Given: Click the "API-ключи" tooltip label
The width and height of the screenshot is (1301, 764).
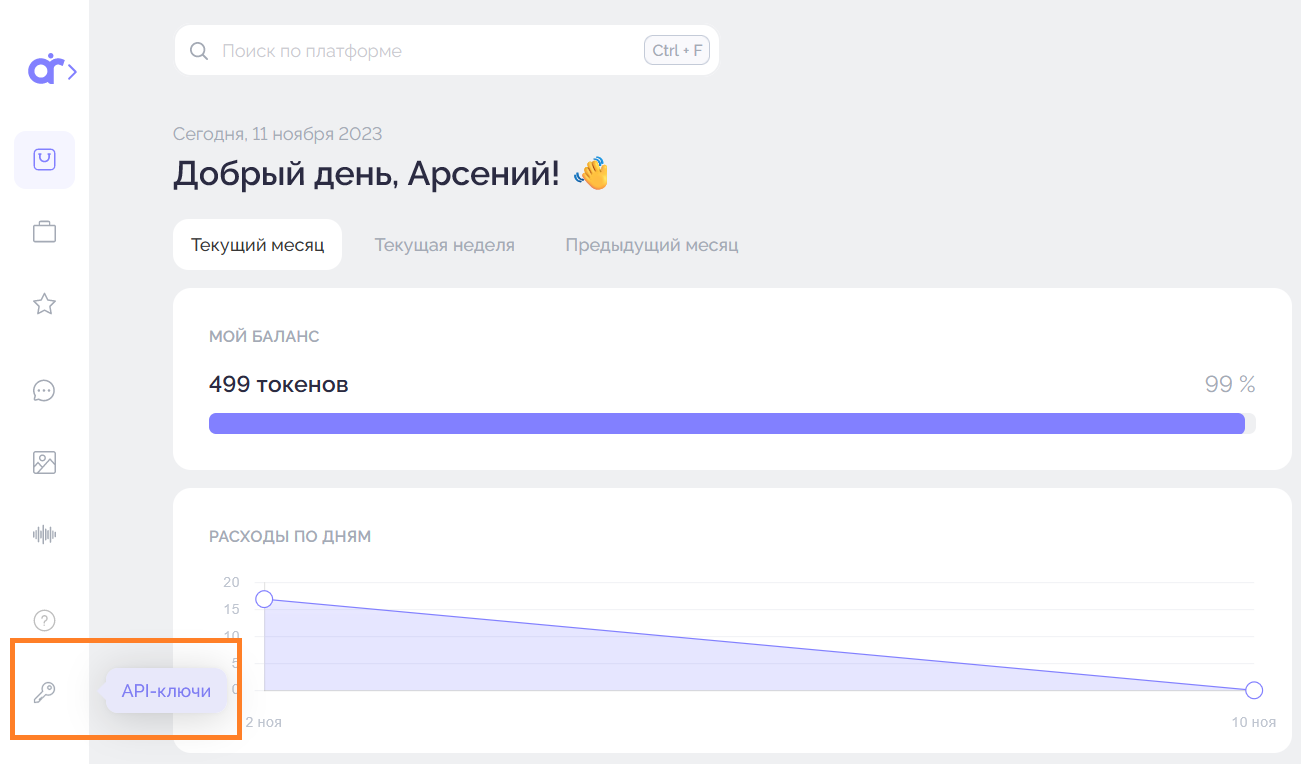Looking at the screenshot, I should pyautogui.click(x=166, y=691).
